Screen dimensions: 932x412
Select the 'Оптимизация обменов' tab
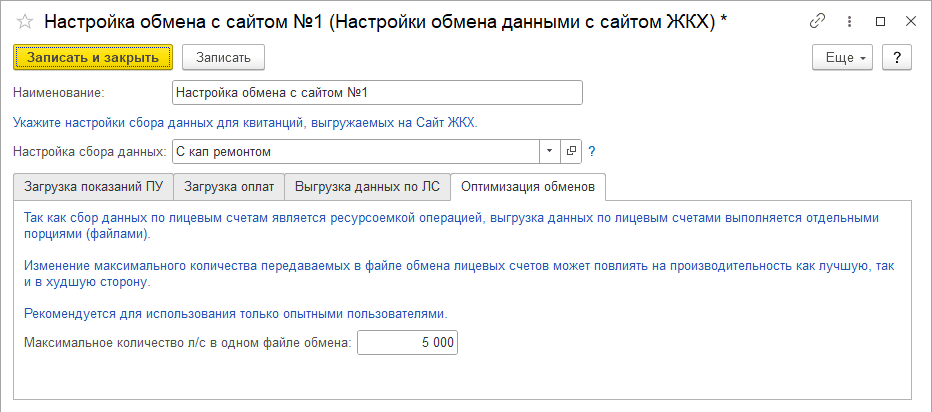click(528, 187)
